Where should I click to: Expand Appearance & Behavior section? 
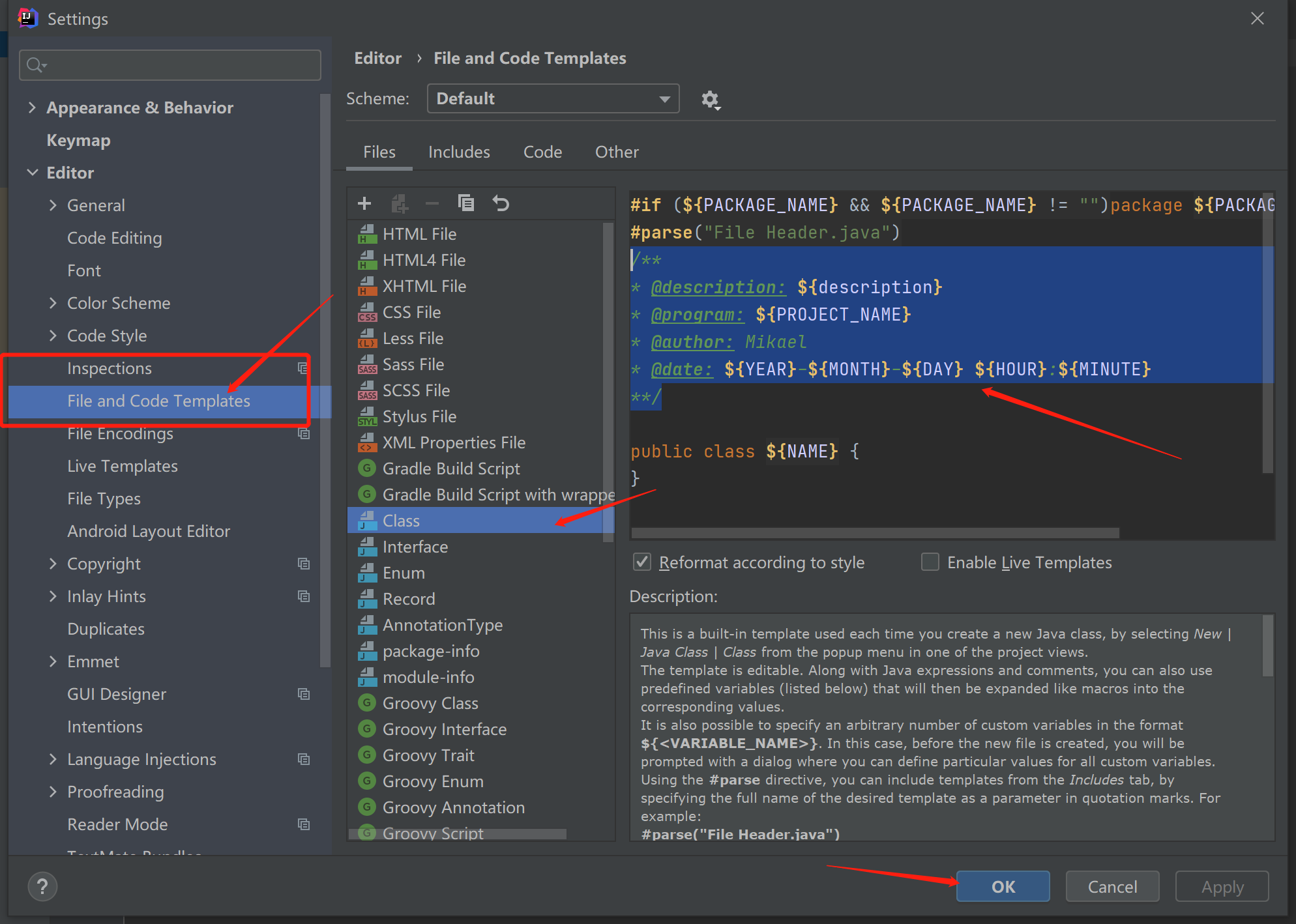point(32,108)
